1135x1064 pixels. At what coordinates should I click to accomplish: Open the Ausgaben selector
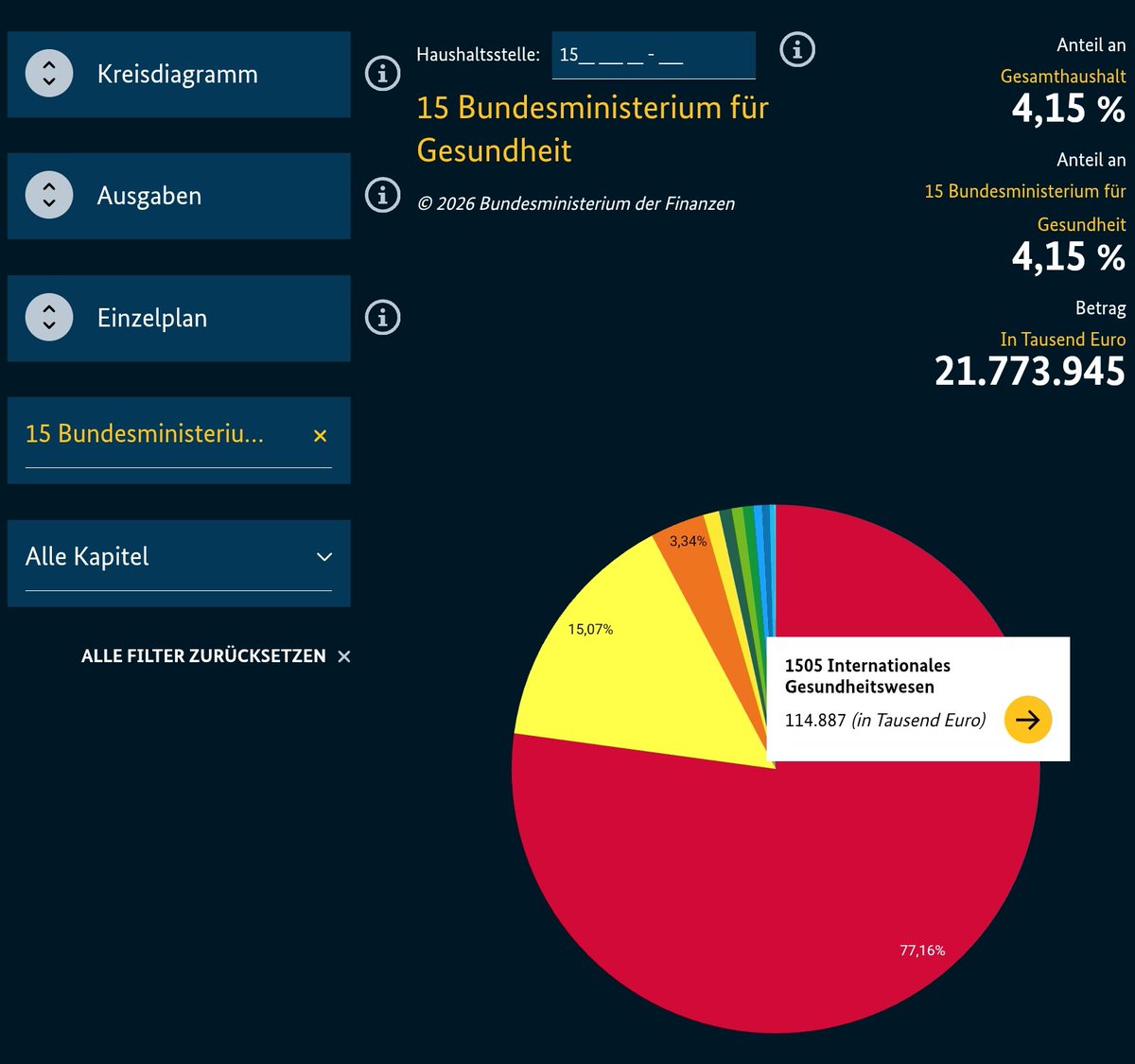[x=179, y=196]
